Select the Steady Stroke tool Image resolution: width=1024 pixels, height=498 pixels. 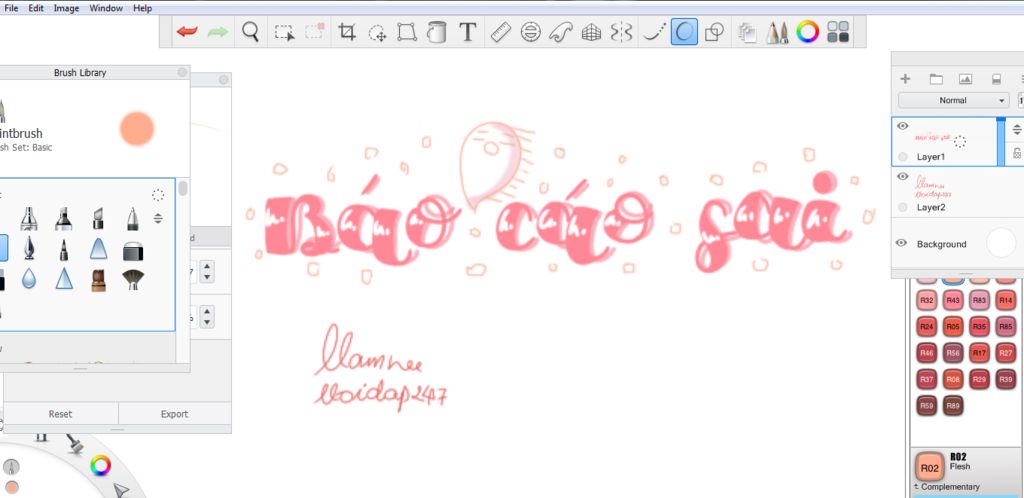point(654,32)
